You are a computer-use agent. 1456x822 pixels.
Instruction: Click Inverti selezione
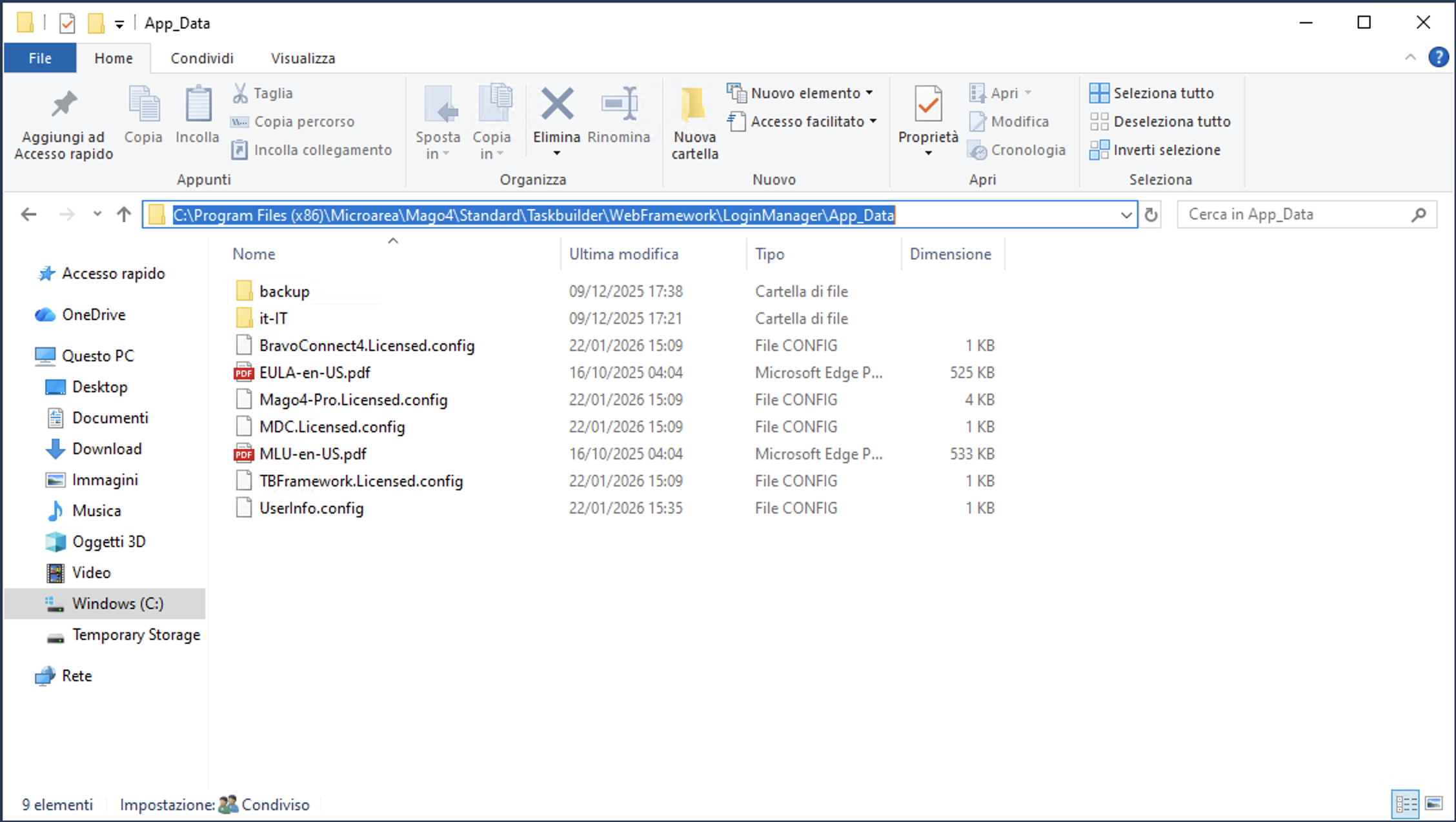1155,150
